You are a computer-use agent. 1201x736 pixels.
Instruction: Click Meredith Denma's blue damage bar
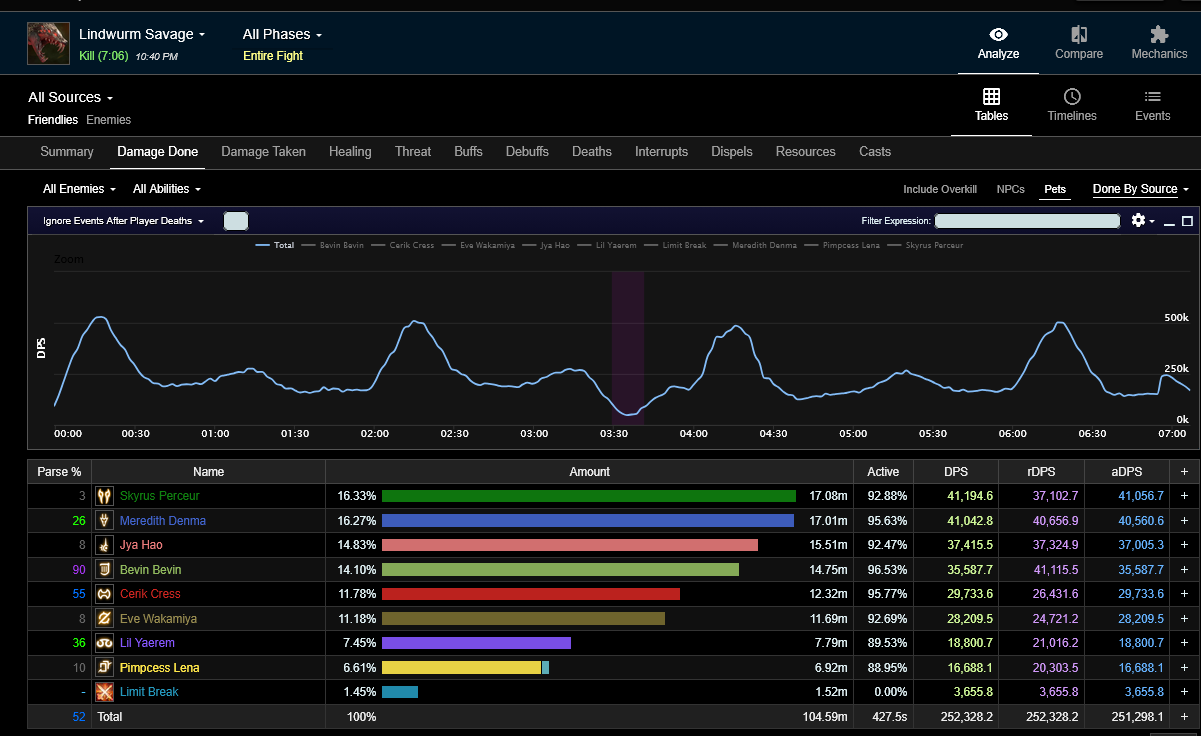tap(588, 521)
